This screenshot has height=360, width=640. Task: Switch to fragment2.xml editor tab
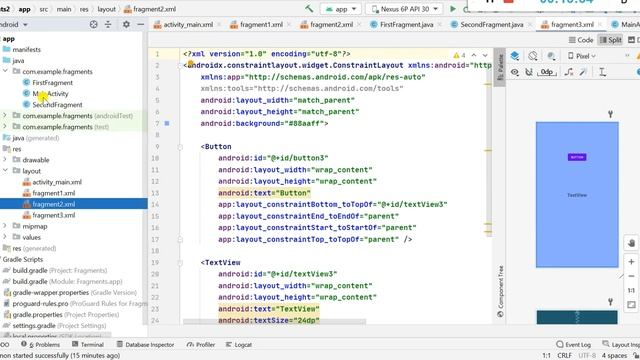(327, 24)
